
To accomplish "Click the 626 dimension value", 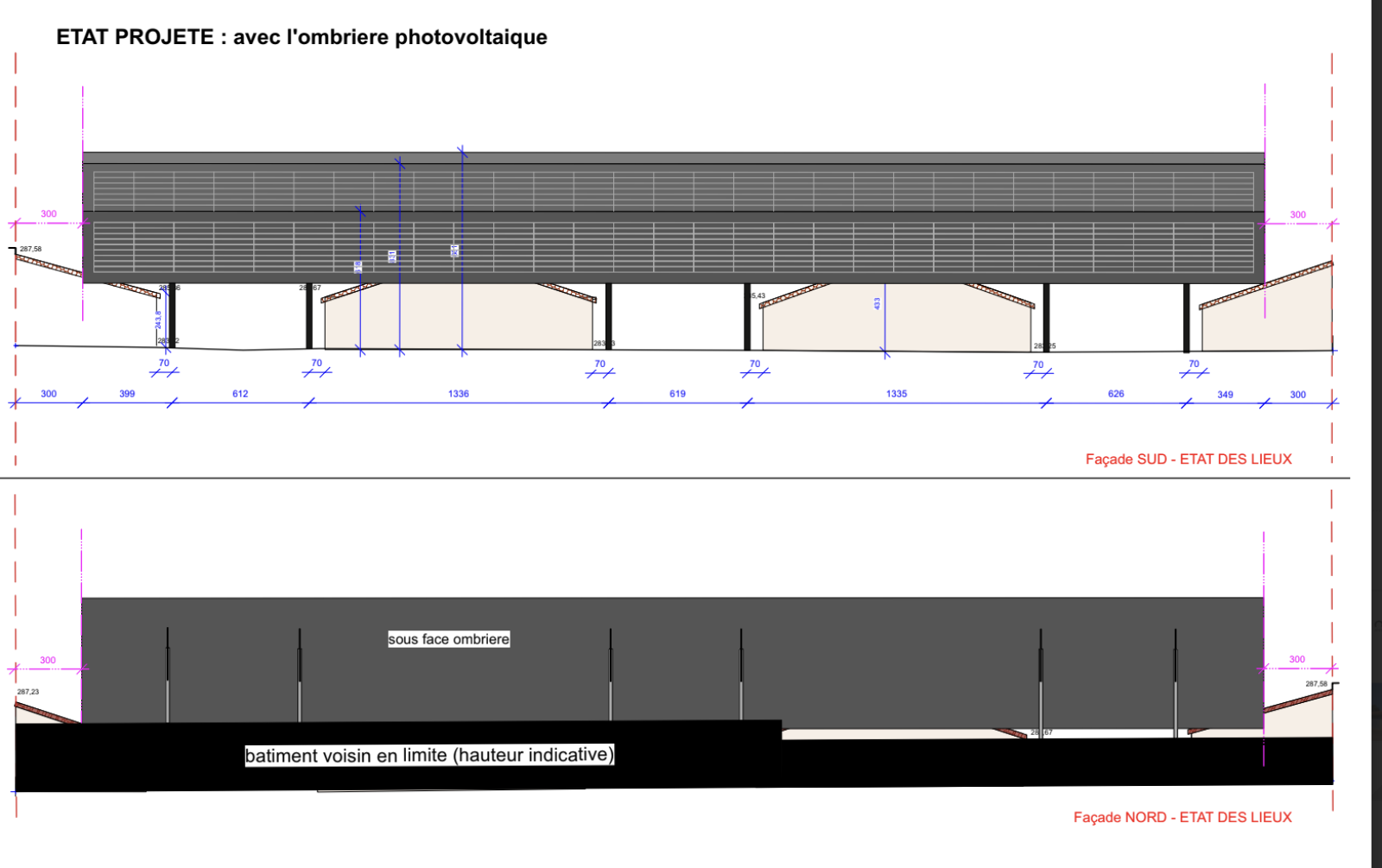I will point(1116,394).
